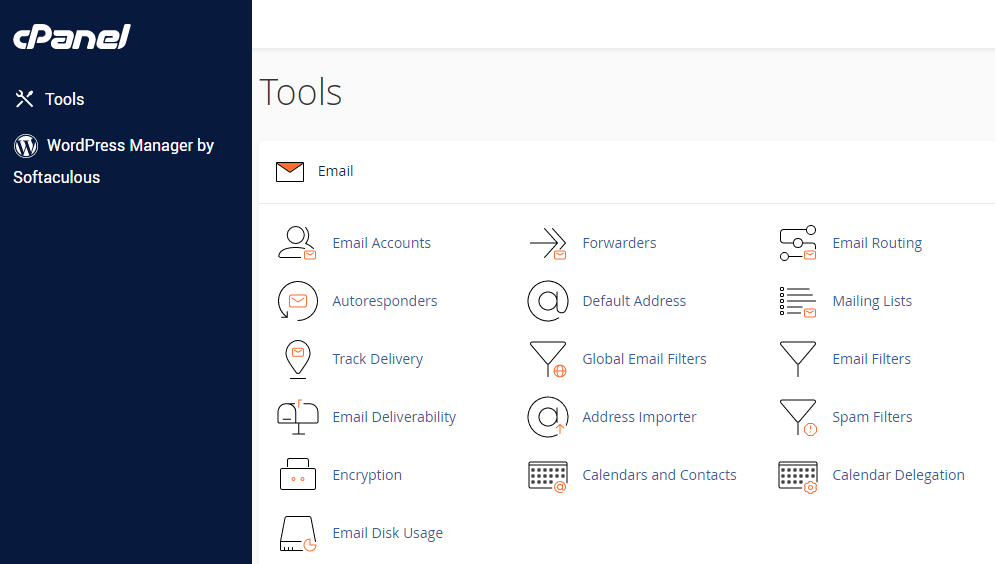Select the Email Disk Usage icon
997x564 pixels.
click(x=296, y=533)
